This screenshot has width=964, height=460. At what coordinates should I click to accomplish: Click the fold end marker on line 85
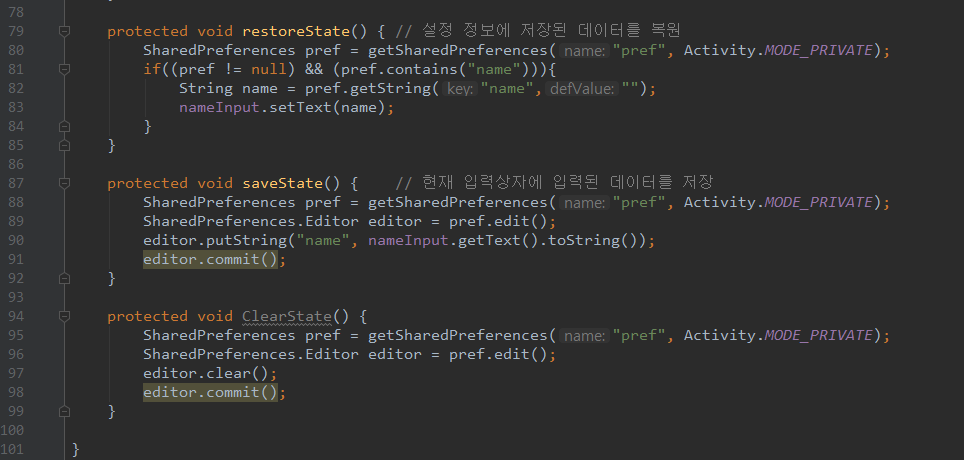click(65, 145)
